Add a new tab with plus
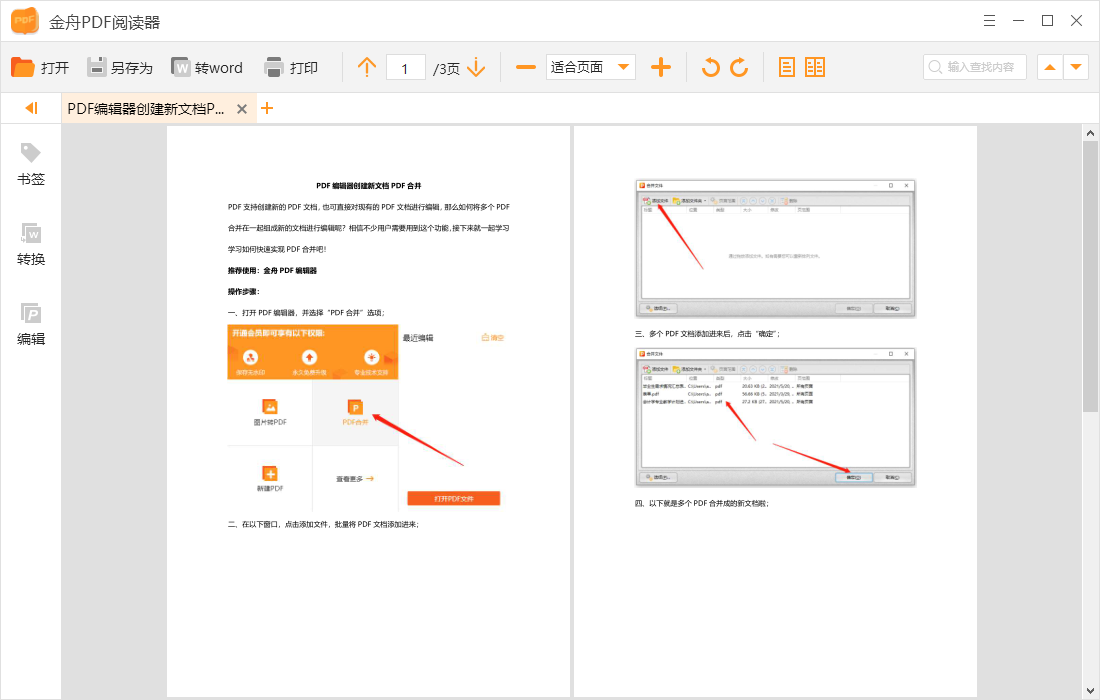Viewport: 1100px width, 700px height. 267,108
